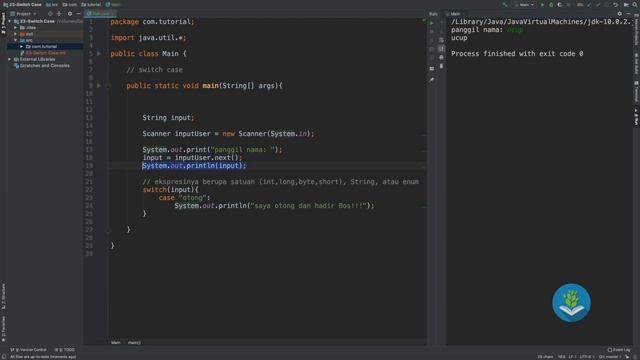This screenshot has height=360, width=640.
Task: Click the highlighted println(input) line in the editor
Action: [194, 166]
